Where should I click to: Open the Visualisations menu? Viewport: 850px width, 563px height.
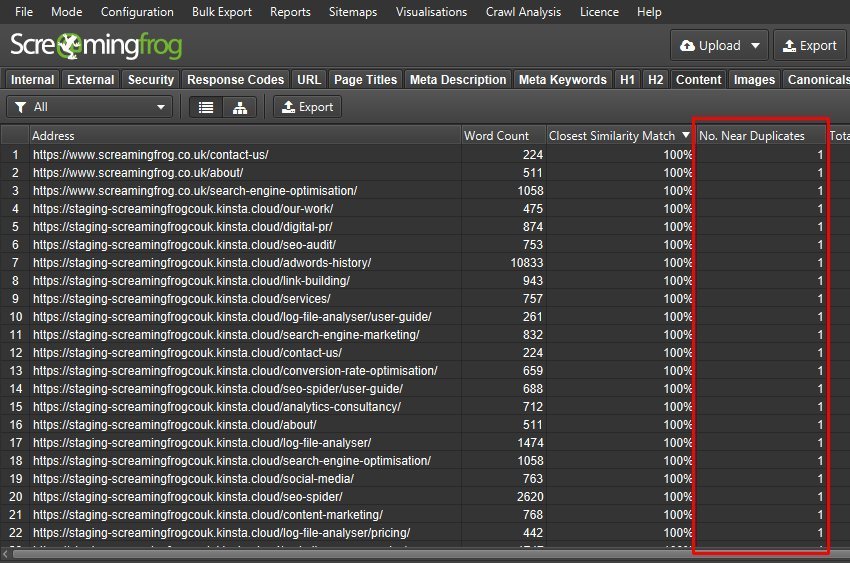click(431, 12)
